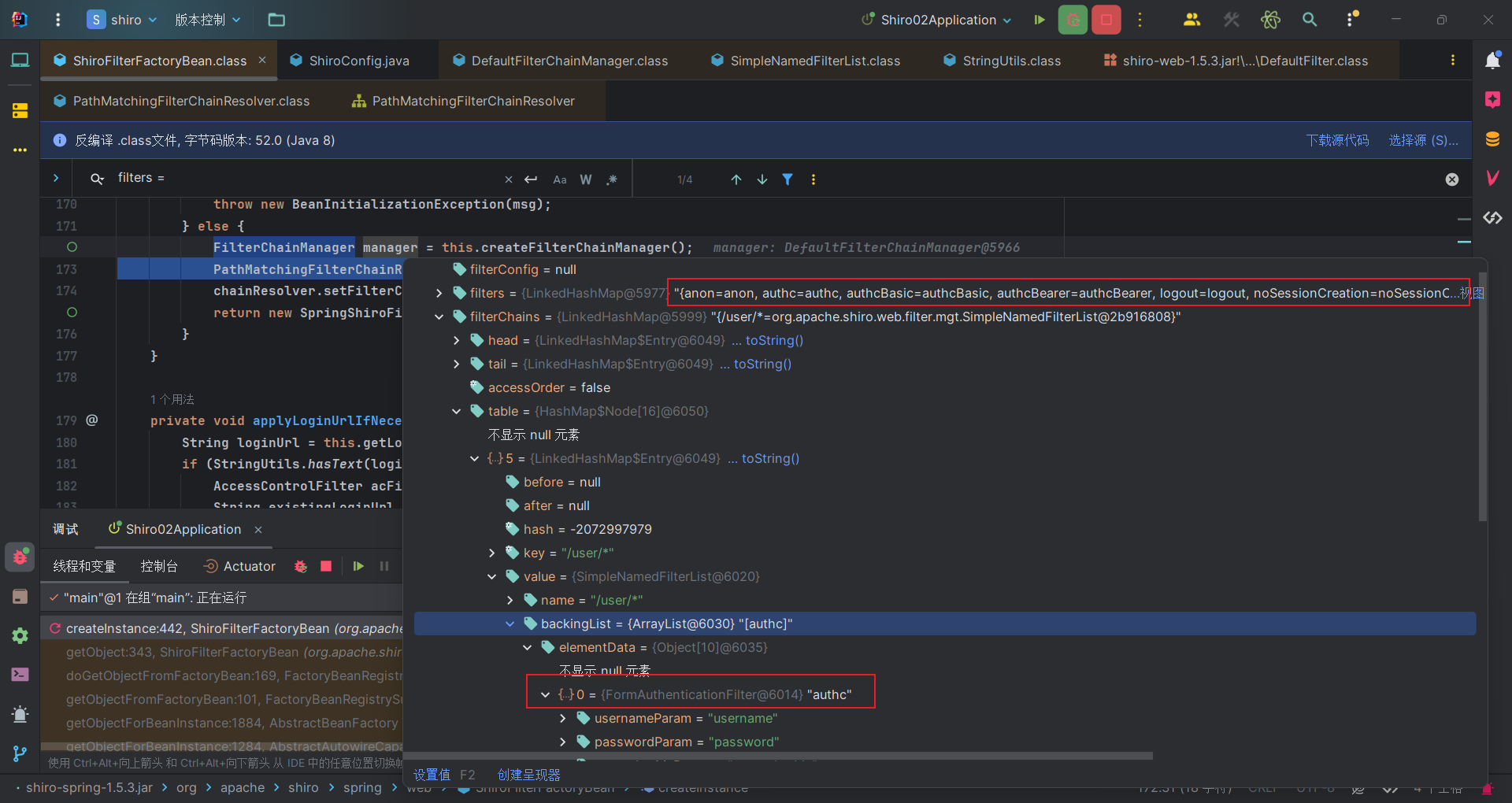Open the Terminal tool window icon
1512x803 pixels.
(20, 675)
